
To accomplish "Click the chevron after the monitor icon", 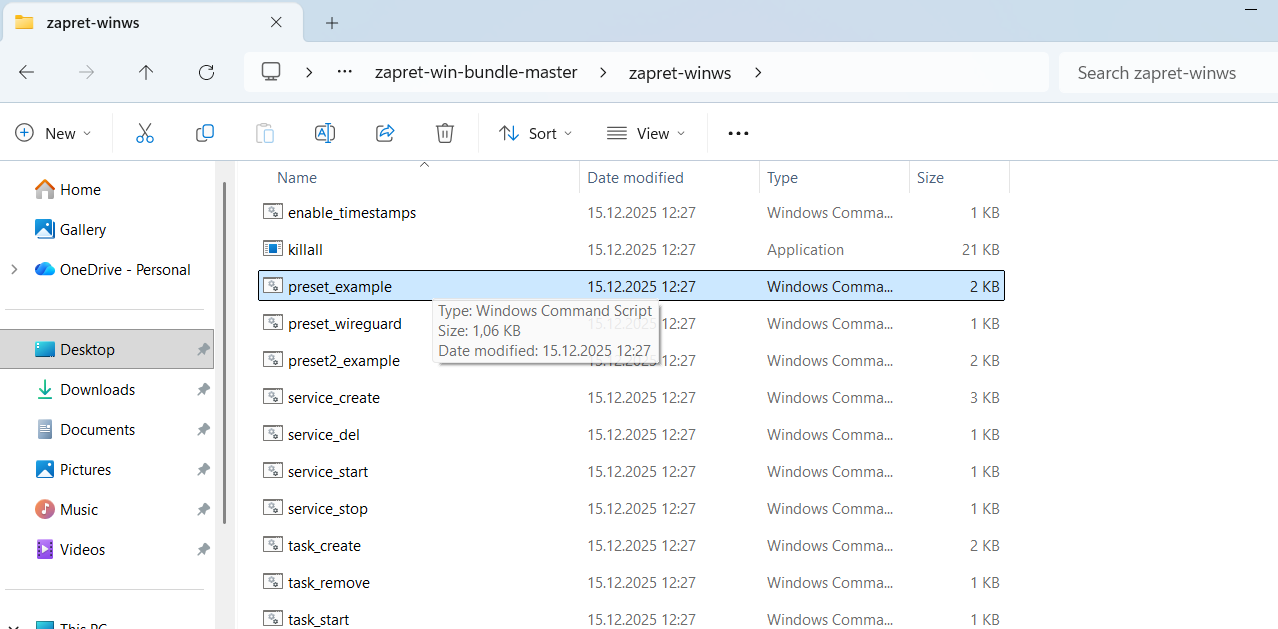I will 309,72.
